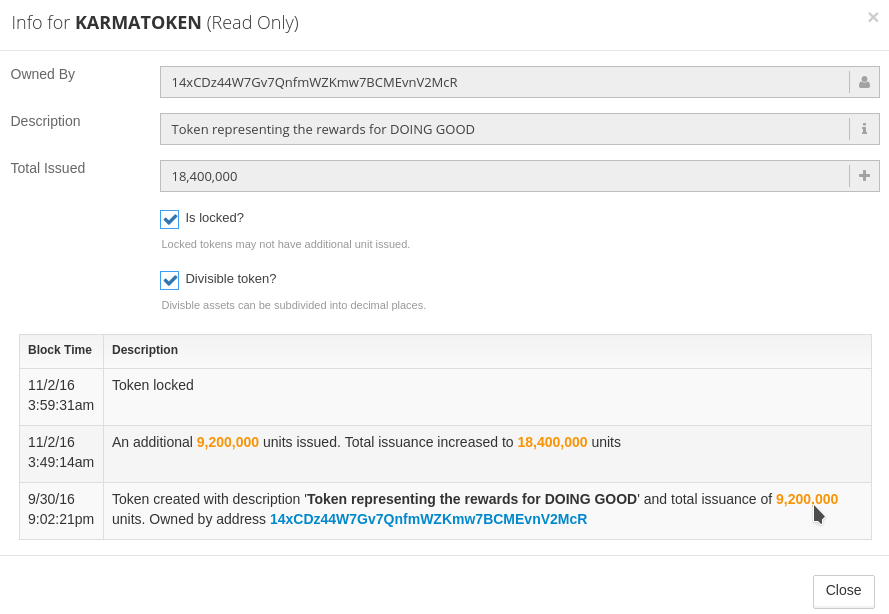Click the orange 18,400,000 amount in history
The image size is (889, 614).
552,442
